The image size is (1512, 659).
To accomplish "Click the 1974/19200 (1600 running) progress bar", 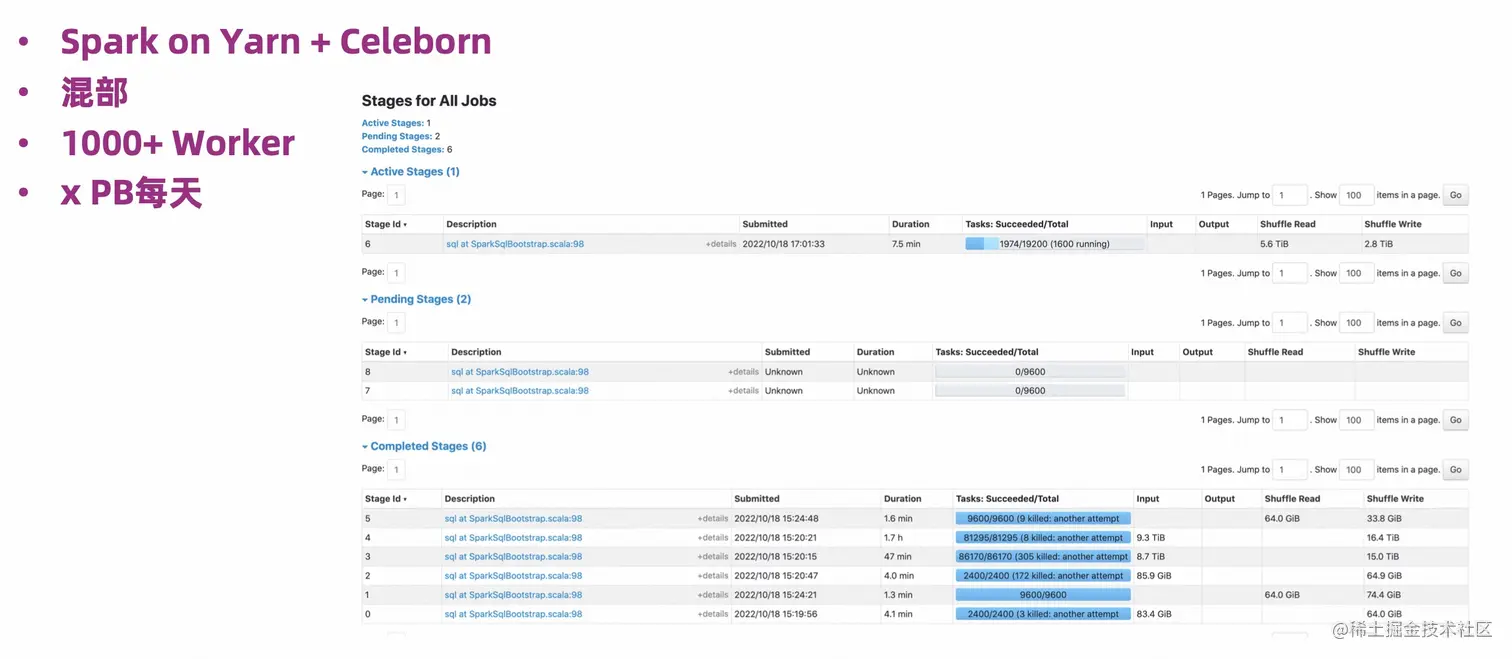I will (1054, 244).
